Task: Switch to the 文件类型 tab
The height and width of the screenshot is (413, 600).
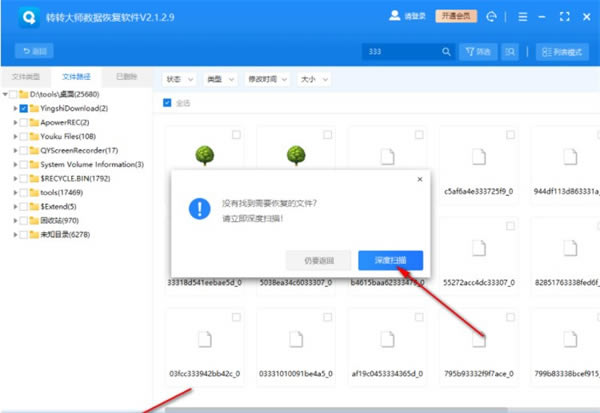Action: (x=26, y=76)
